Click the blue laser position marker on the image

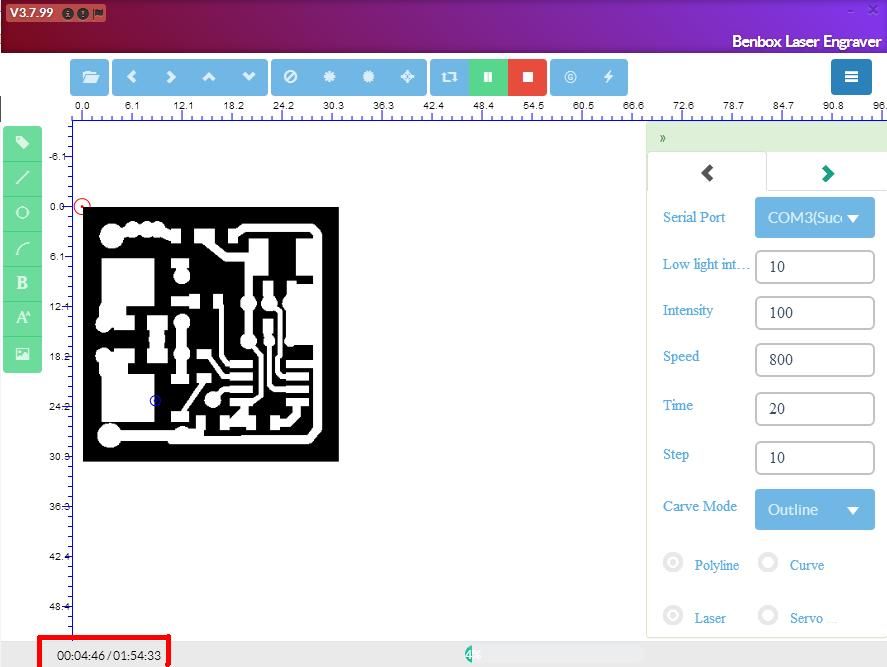tap(156, 401)
